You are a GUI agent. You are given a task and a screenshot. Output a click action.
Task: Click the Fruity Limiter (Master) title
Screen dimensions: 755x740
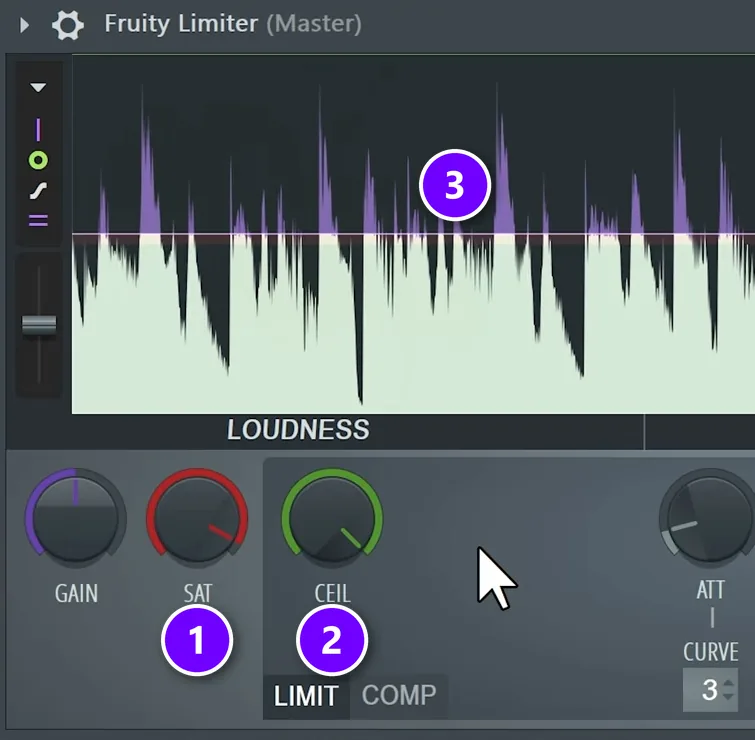[x=233, y=24]
